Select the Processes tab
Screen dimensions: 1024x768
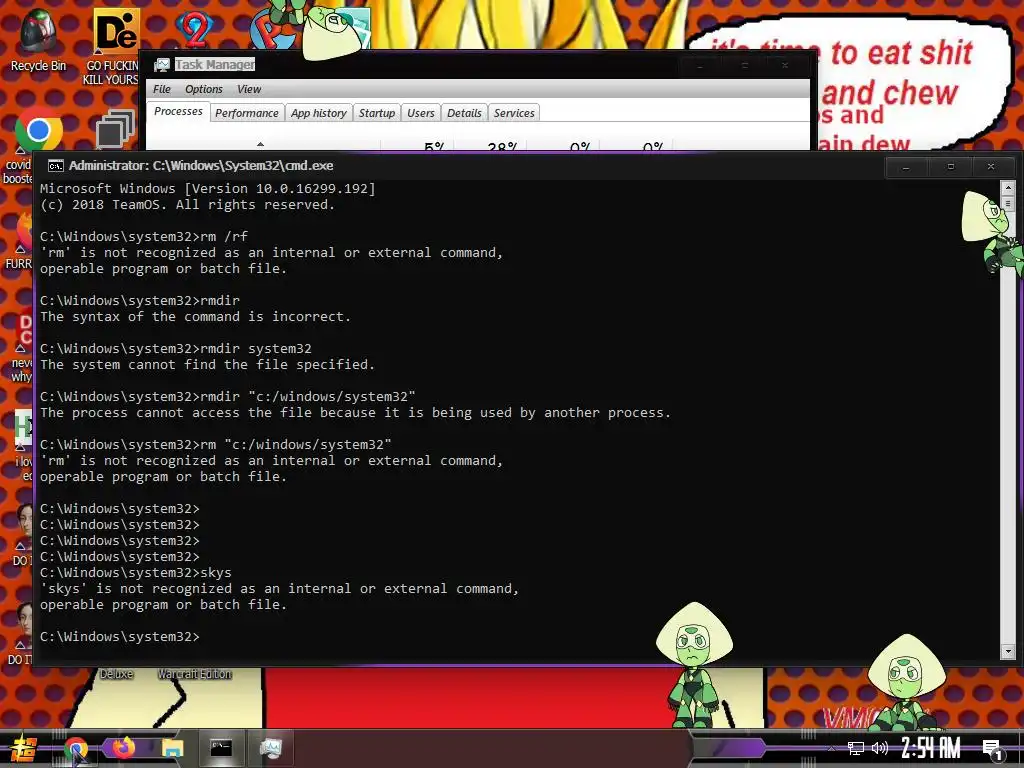(x=178, y=112)
